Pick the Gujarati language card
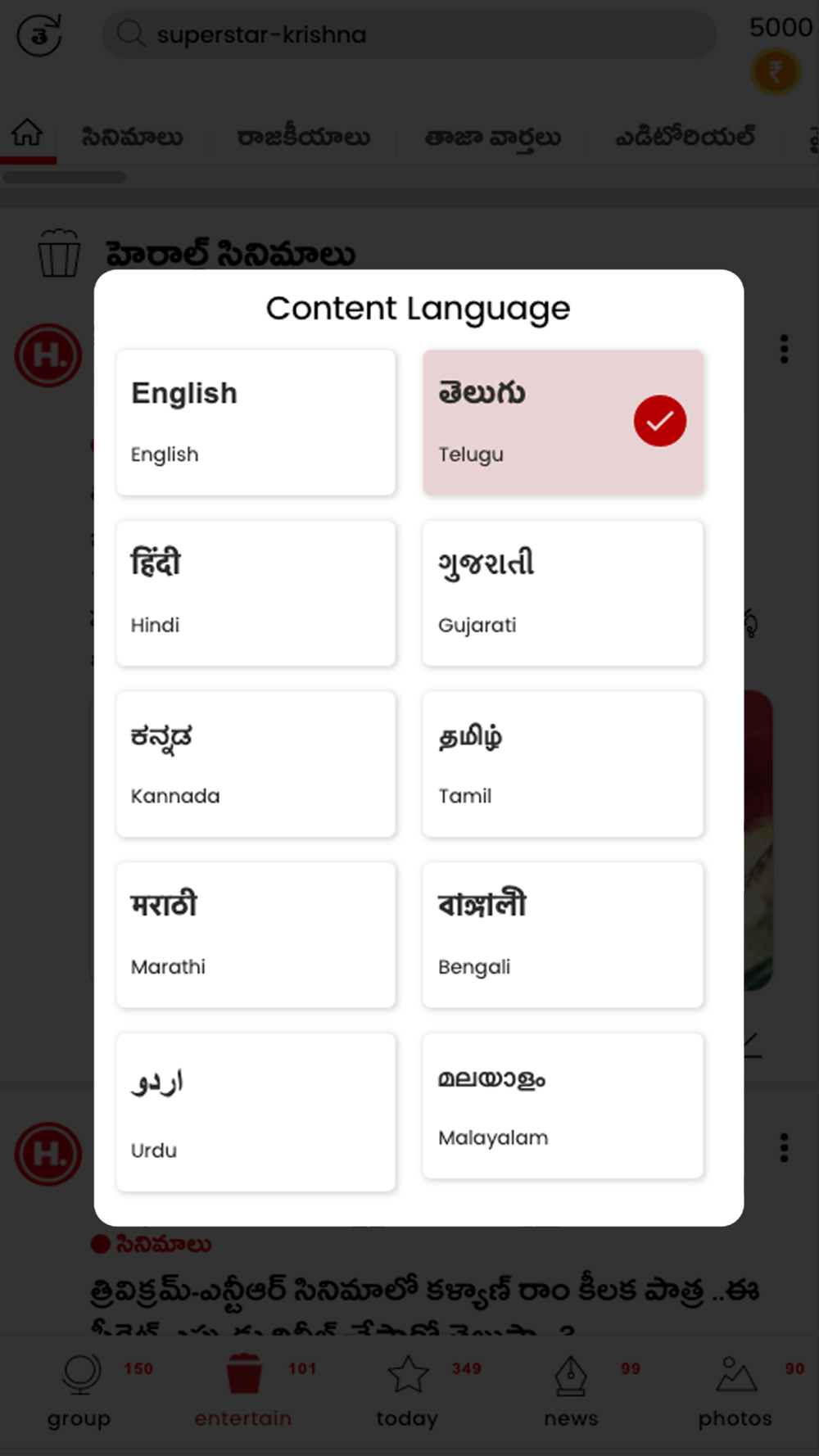The width and height of the screenshot is (819, 1456). click(x=563, y=593)
